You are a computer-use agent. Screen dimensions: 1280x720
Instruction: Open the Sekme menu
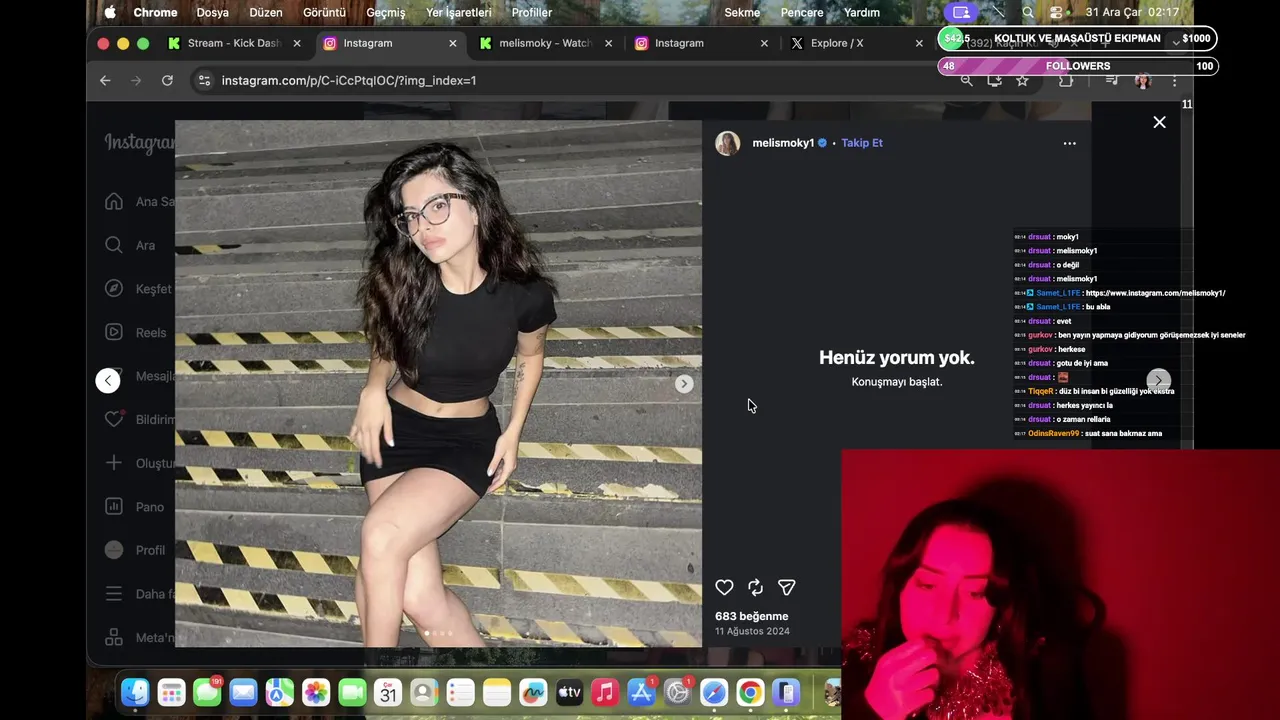click(742, 12)
